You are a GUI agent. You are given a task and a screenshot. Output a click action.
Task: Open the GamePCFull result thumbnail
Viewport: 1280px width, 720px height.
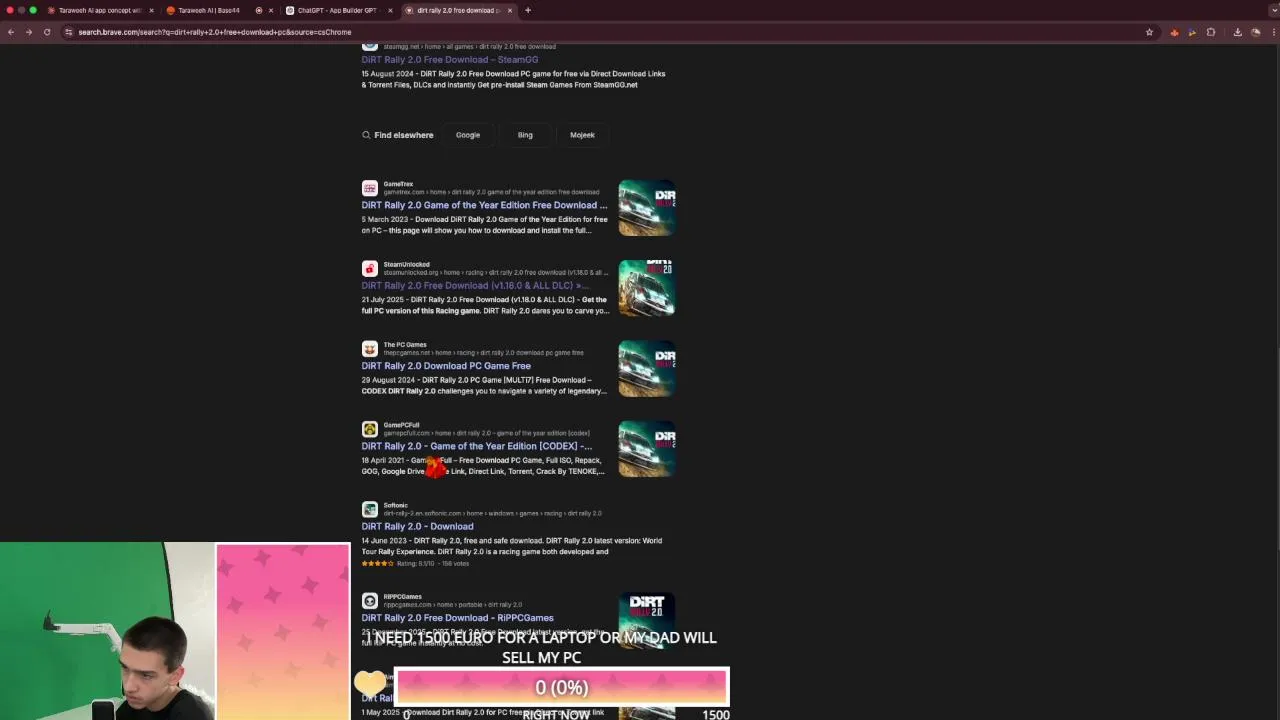click(647, 448)
